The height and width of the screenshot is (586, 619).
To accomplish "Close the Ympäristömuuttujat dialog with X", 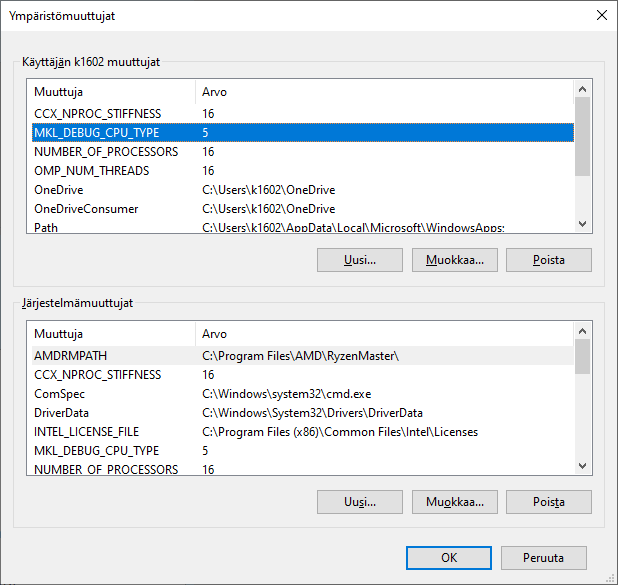I will point(602,15).
